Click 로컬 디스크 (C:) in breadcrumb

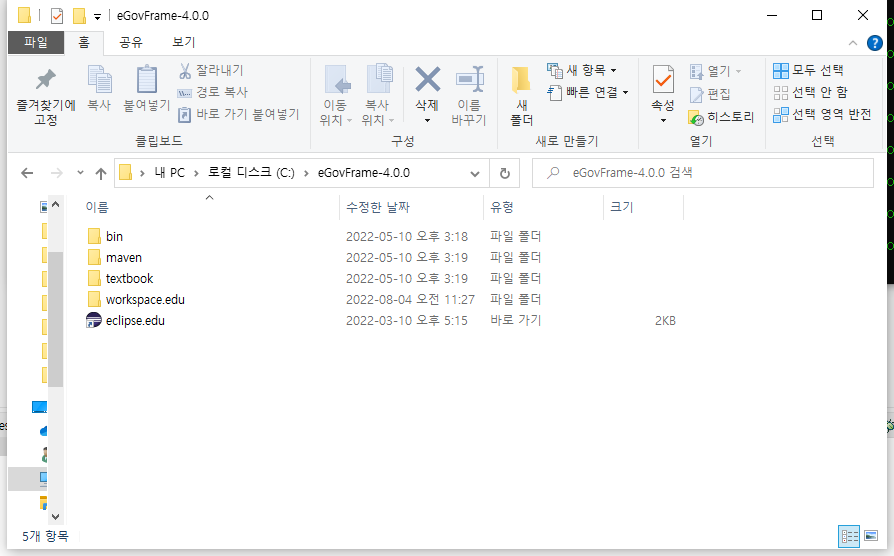coord(251,173)
